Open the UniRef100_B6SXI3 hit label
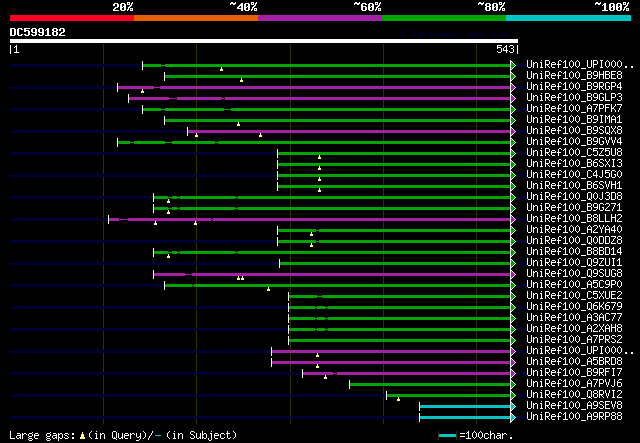 [x=574, y=163]
